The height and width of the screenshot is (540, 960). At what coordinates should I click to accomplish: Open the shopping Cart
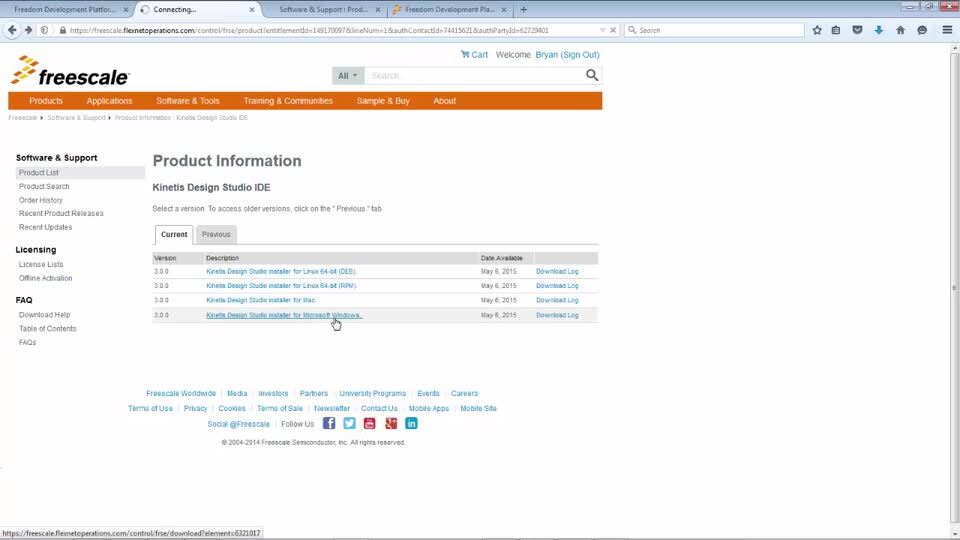pyautogui.click(x=474, y=54)
